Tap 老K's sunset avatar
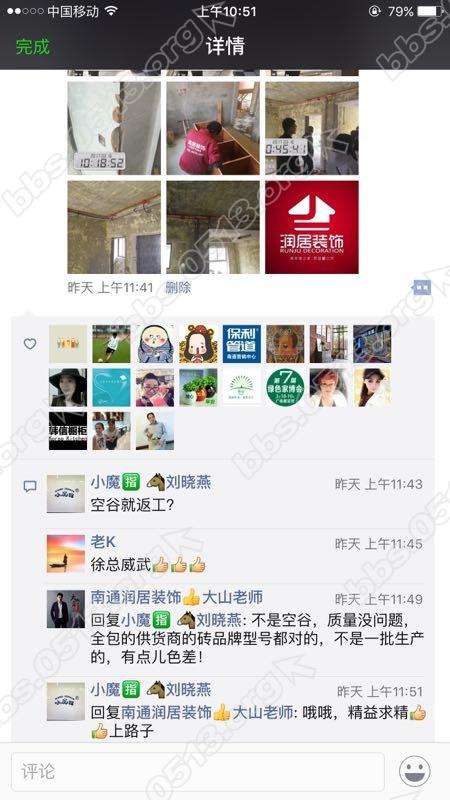 click(66, 554)
